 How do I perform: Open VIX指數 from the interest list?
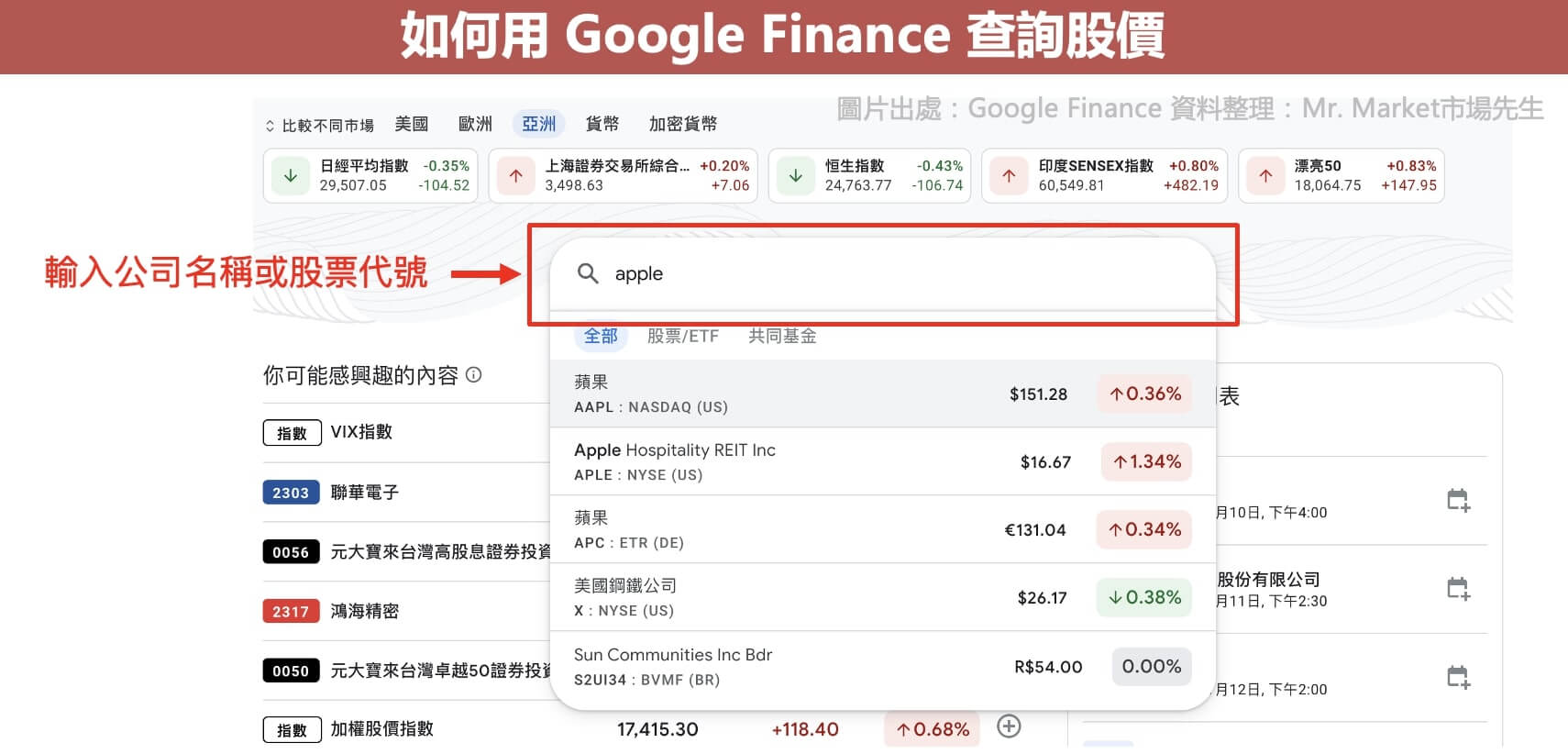click(405, 432)
